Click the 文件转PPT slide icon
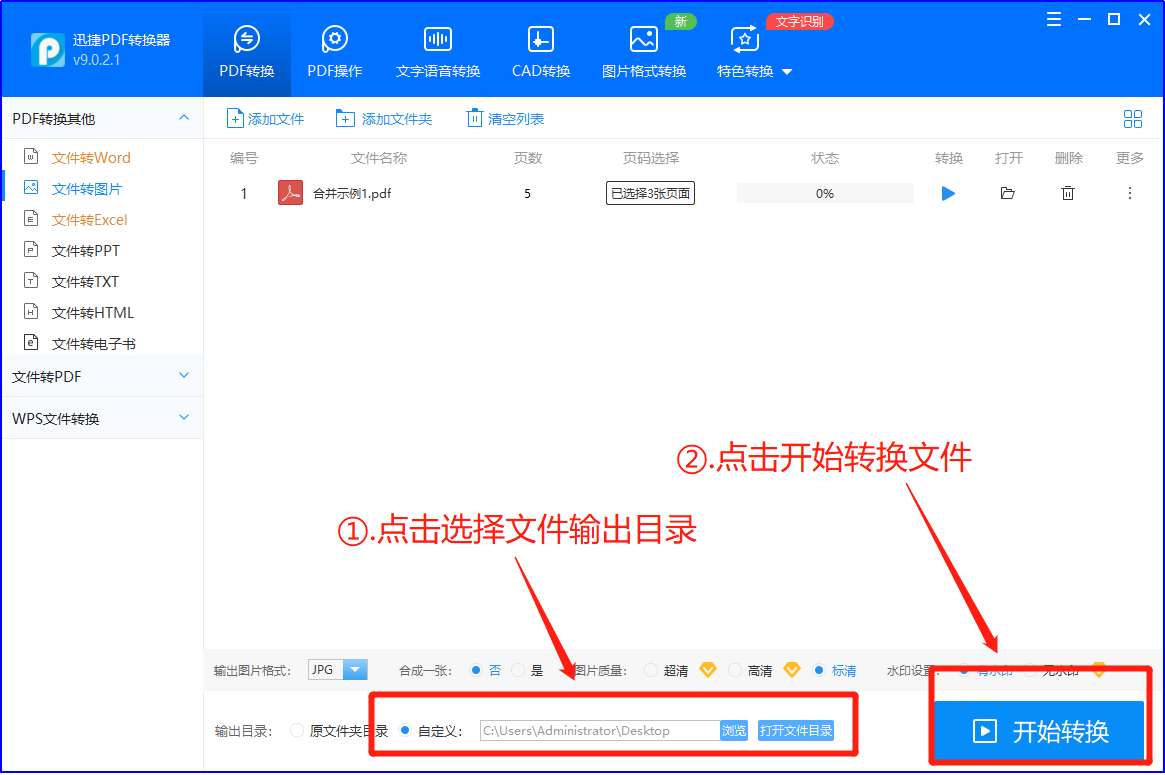The height and width of the screenshot is (775, 1165). click(x=31, y=250)
